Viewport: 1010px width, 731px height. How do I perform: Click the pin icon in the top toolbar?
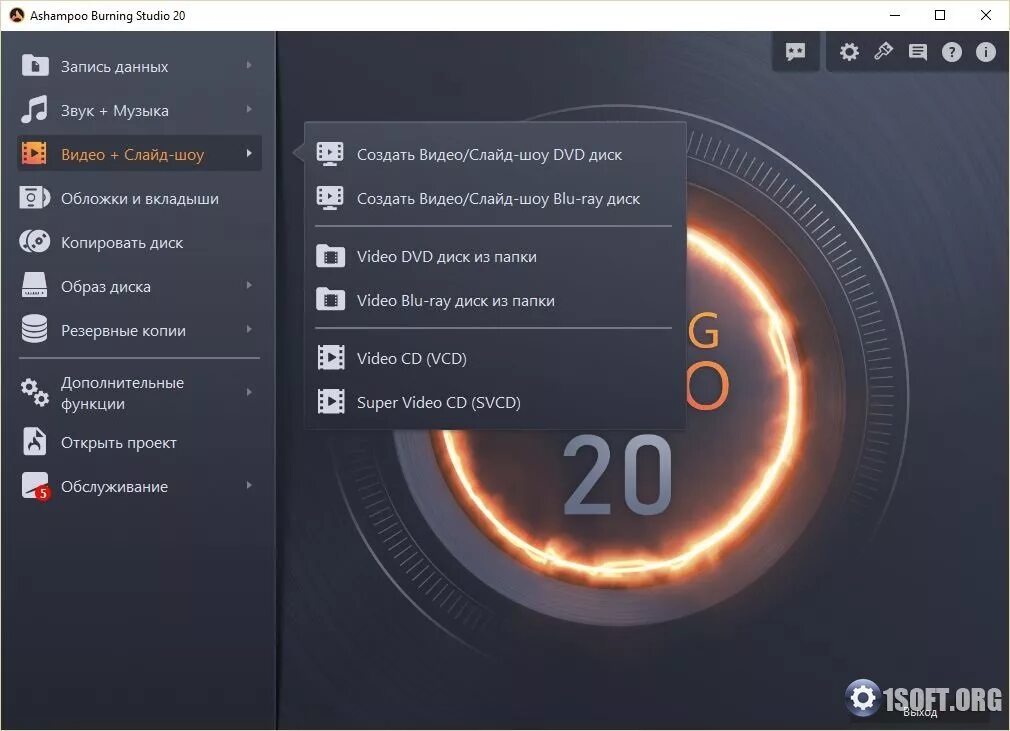pos(883,52)
